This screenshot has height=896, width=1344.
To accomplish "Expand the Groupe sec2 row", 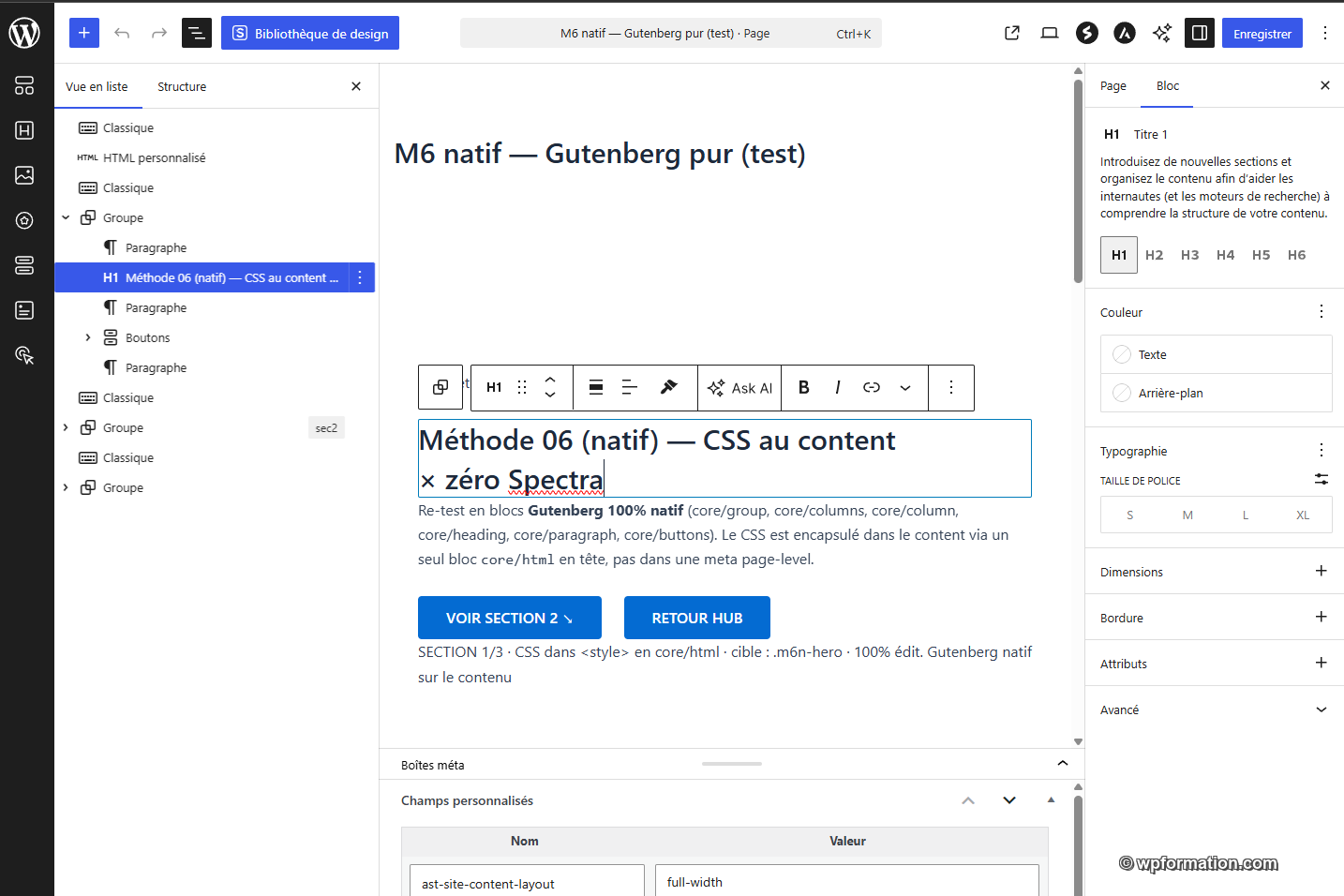I will 66,427.
